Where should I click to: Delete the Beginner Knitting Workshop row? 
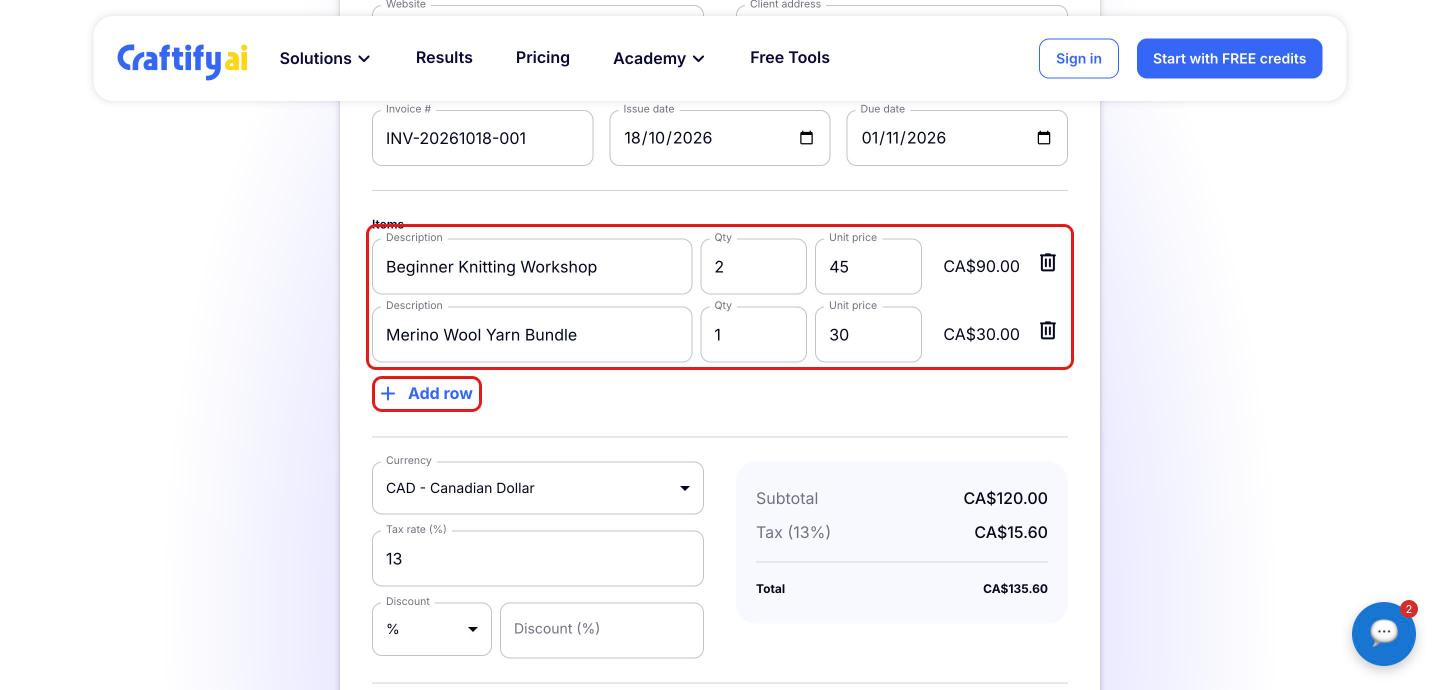(1047, 262)
